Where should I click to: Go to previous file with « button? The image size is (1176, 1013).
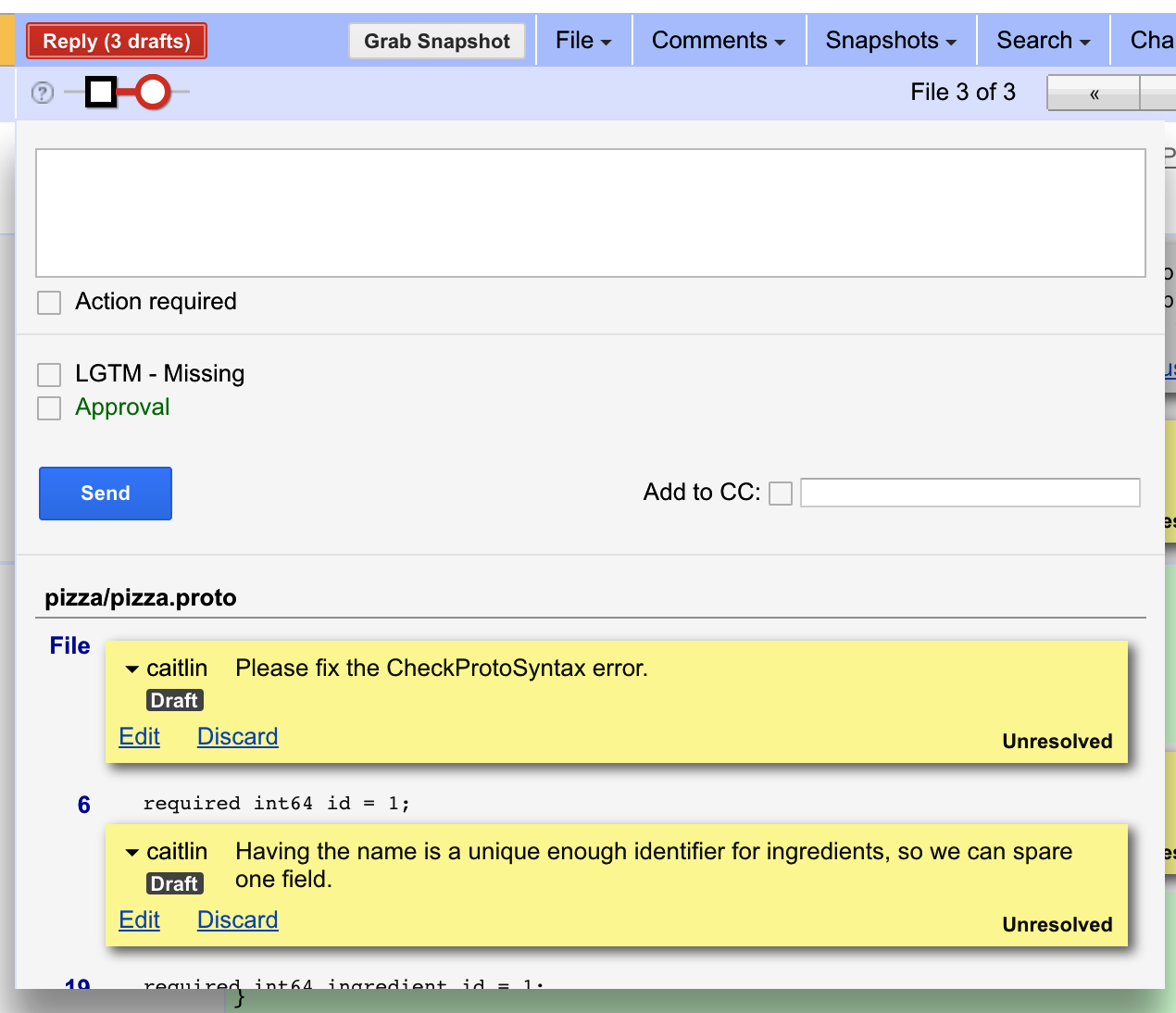[1094, 94]
